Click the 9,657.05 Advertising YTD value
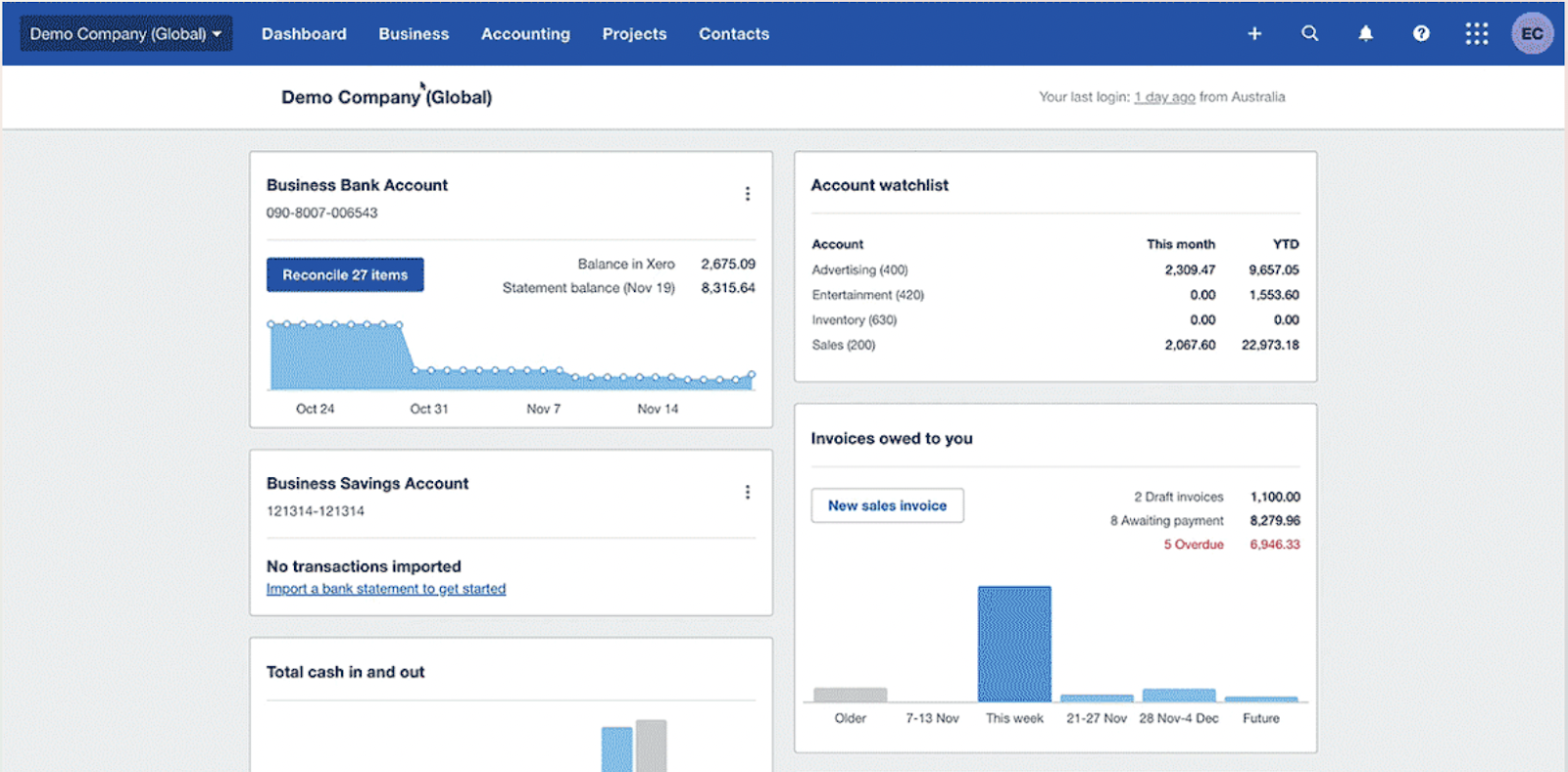 coord(1274,269)
